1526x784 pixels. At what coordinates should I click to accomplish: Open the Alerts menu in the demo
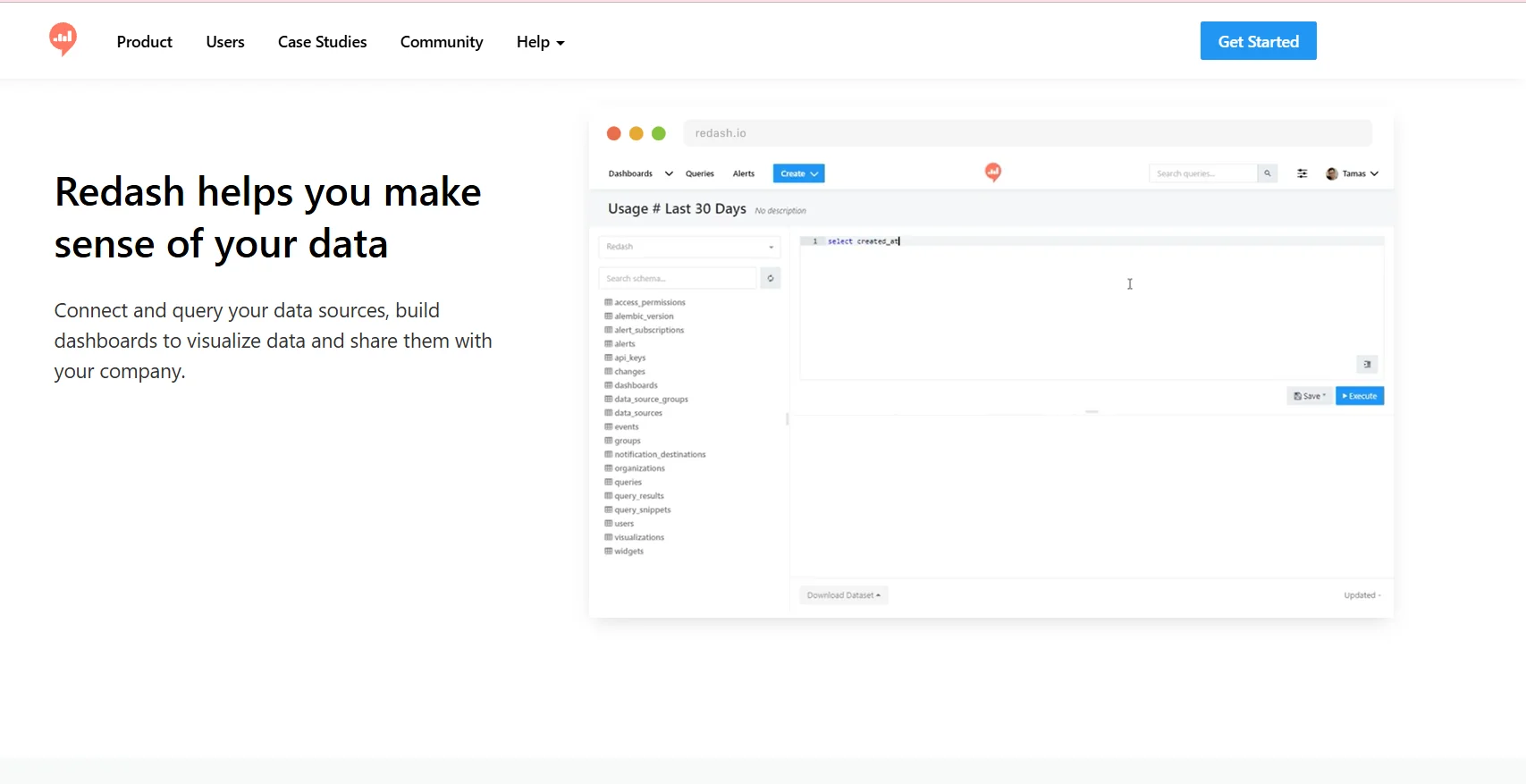744,173
